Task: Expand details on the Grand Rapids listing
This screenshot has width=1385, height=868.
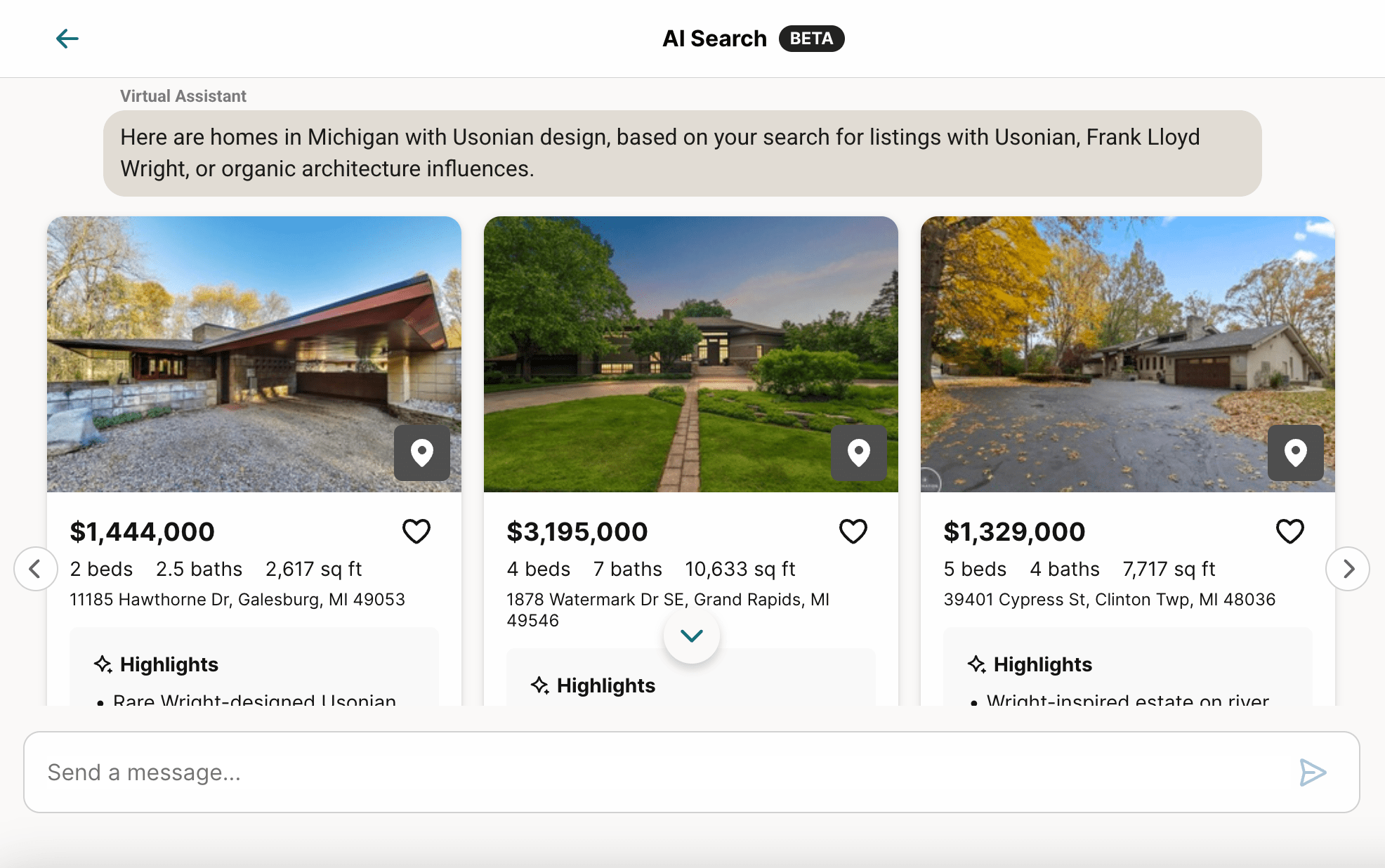Action: (x=691, y=635)
